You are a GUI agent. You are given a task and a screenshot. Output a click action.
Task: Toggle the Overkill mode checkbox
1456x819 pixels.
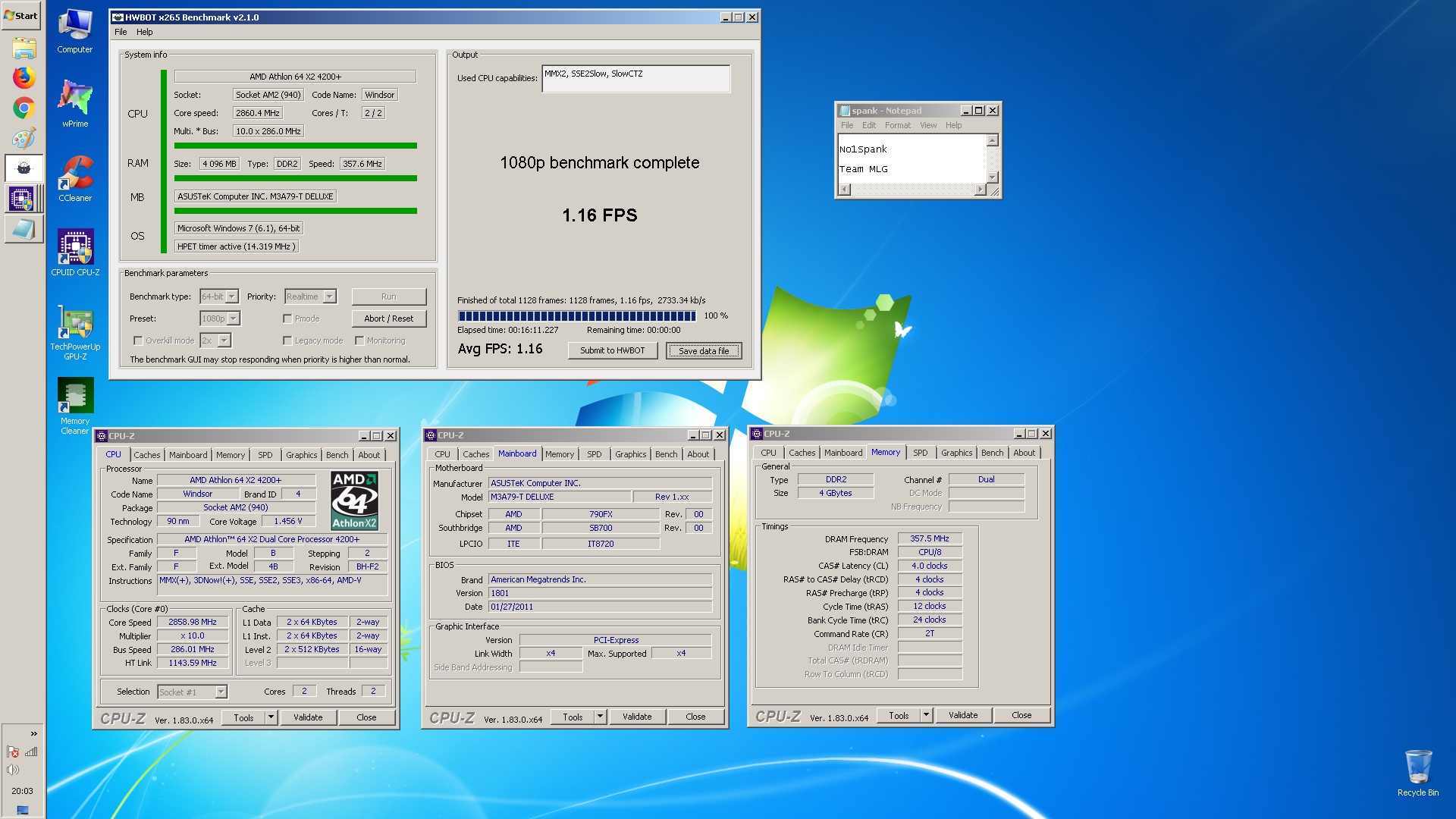[137, 340]
